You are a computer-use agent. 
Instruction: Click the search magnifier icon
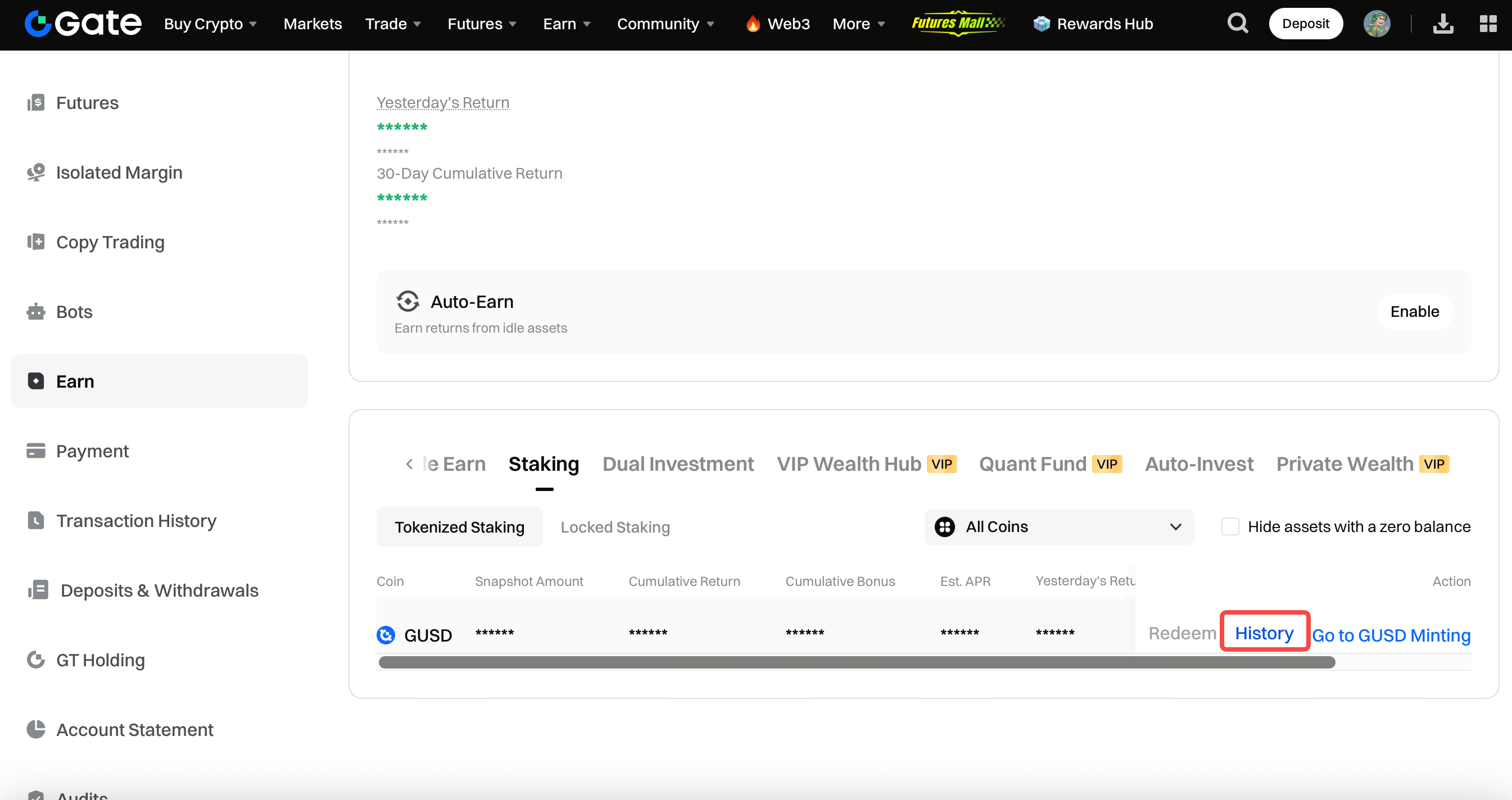[1237, 24]
